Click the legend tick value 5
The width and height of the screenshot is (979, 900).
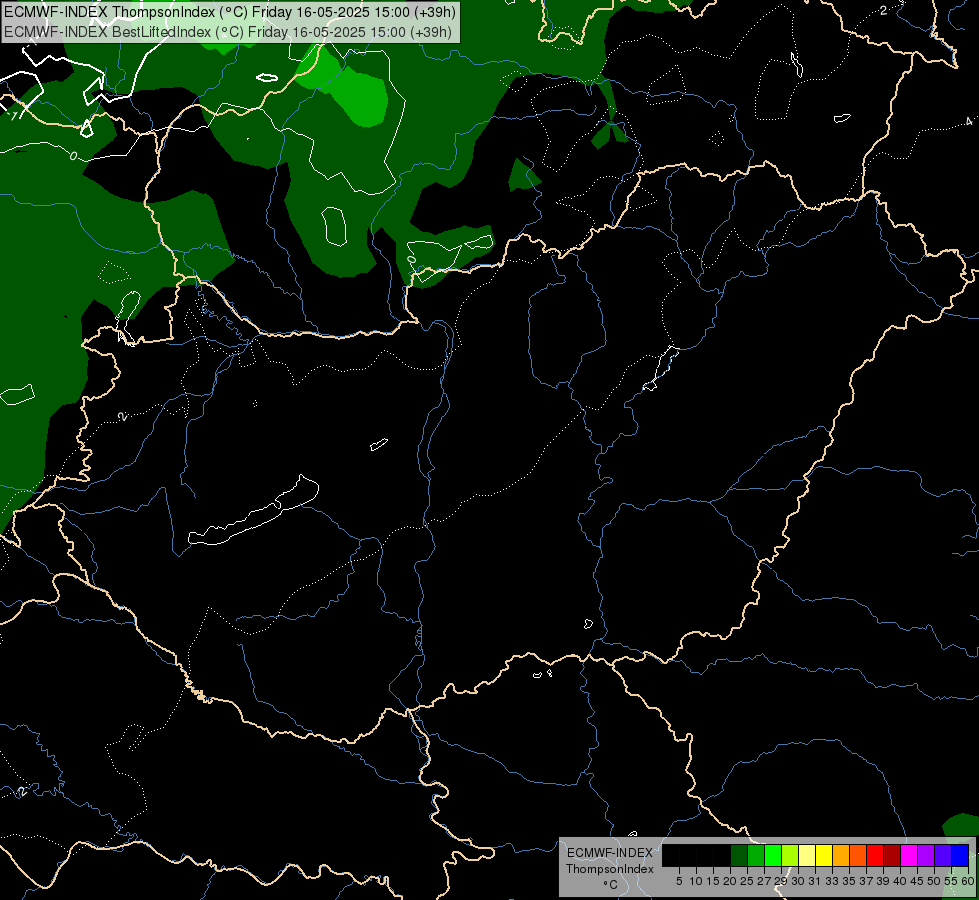(x=679, y=881)
